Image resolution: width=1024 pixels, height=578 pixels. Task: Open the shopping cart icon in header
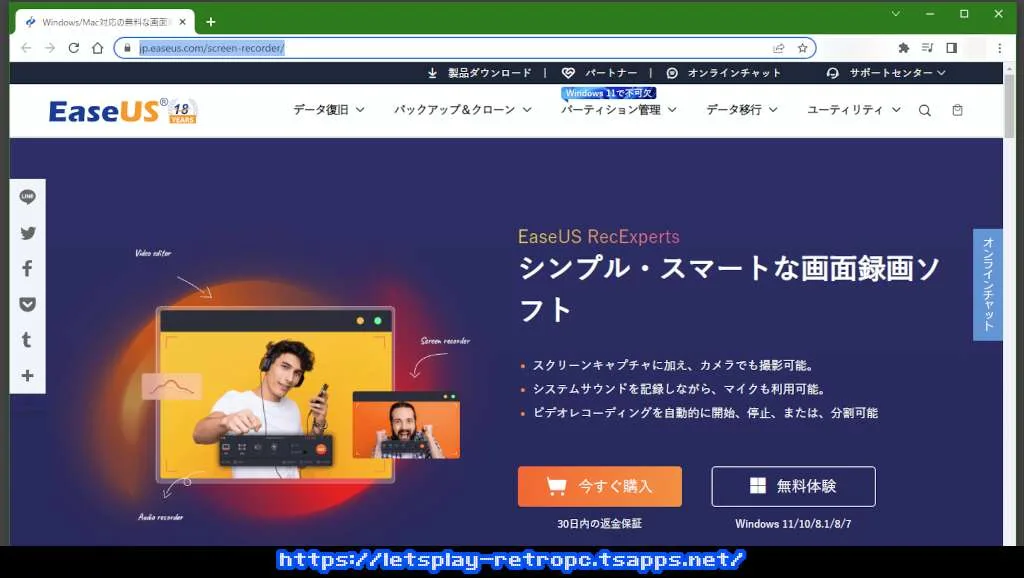coord(957,110)
